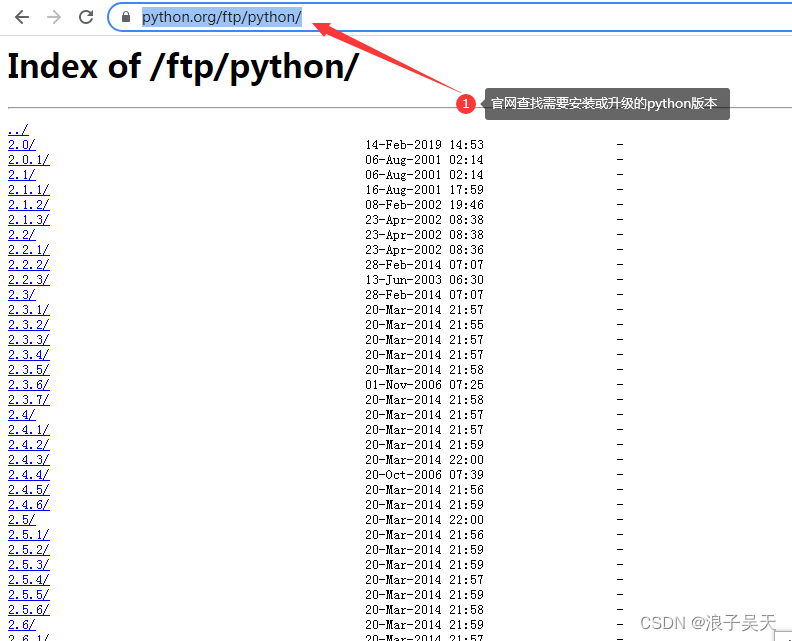Click the date '20-Mar-2014 21:55'

pyautogui.click(x=424, y=325)
